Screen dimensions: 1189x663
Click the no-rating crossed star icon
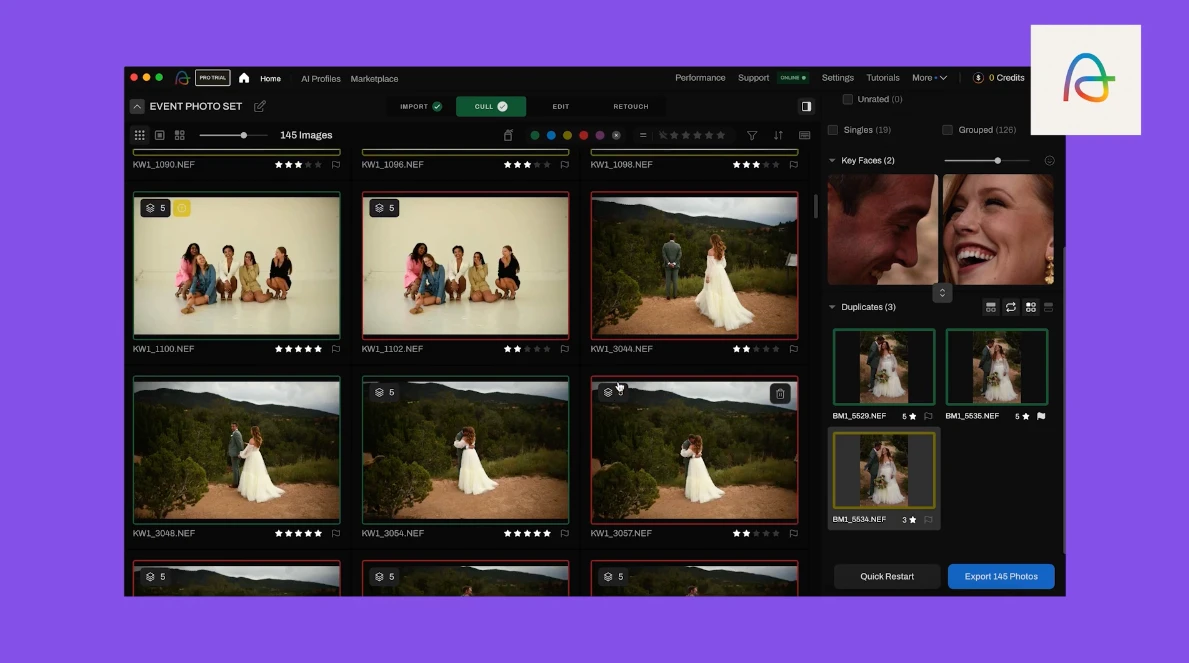(663, 136)
